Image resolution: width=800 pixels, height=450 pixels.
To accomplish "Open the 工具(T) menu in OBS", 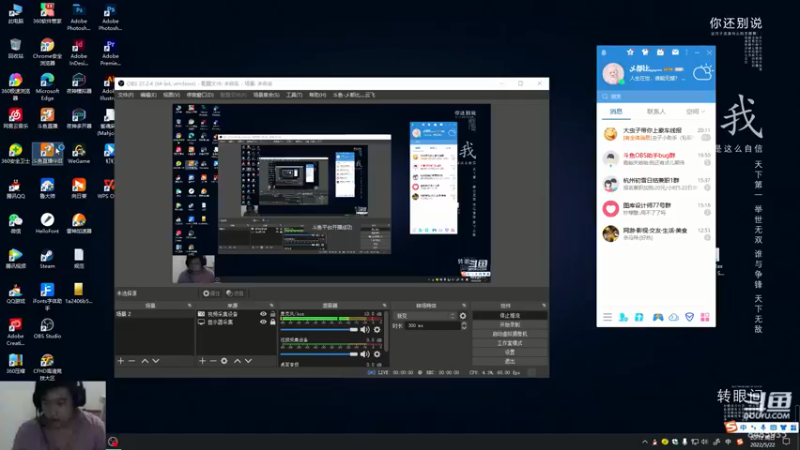I will (294, 95).
